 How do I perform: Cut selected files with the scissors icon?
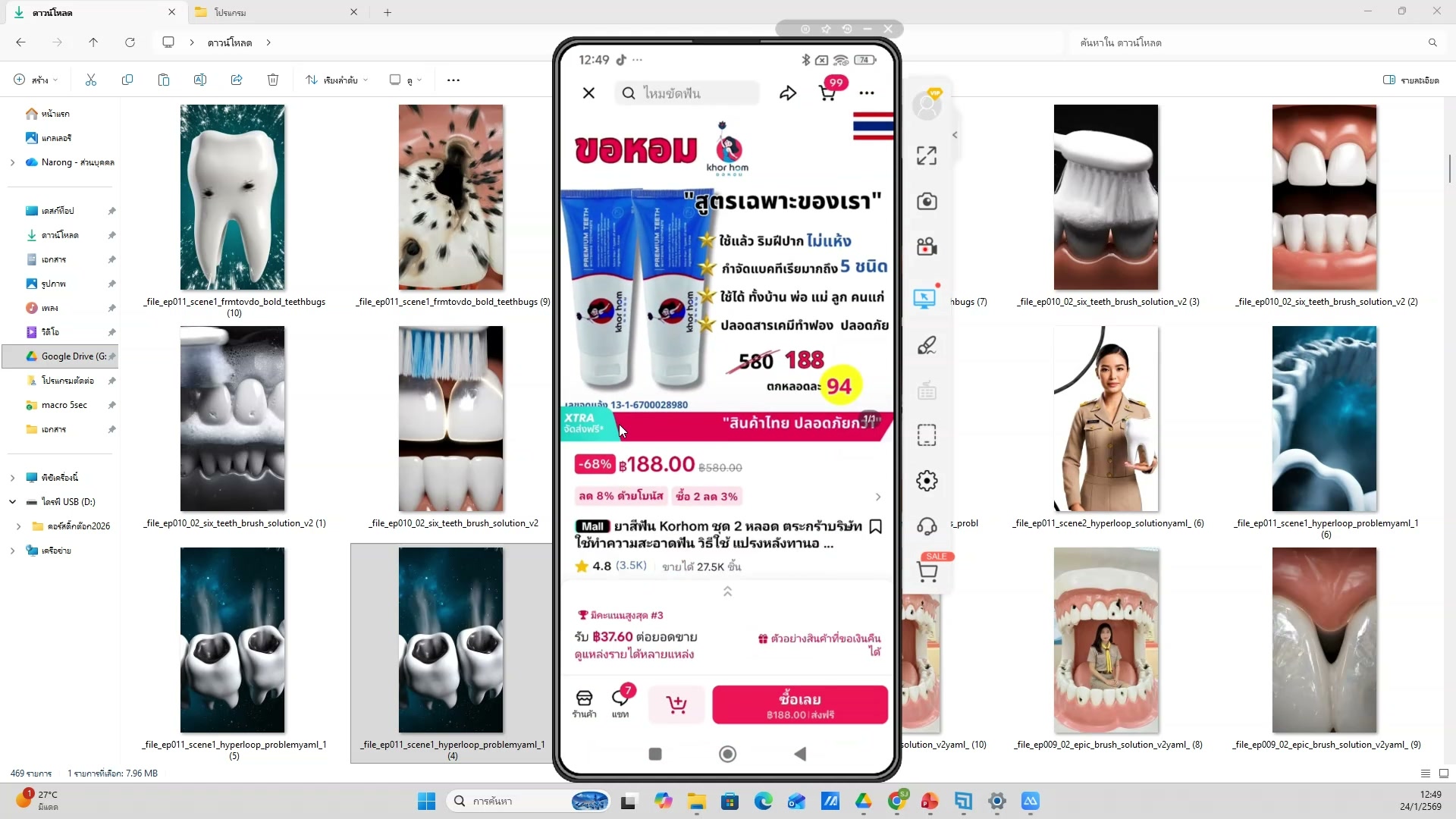point(90,80)
